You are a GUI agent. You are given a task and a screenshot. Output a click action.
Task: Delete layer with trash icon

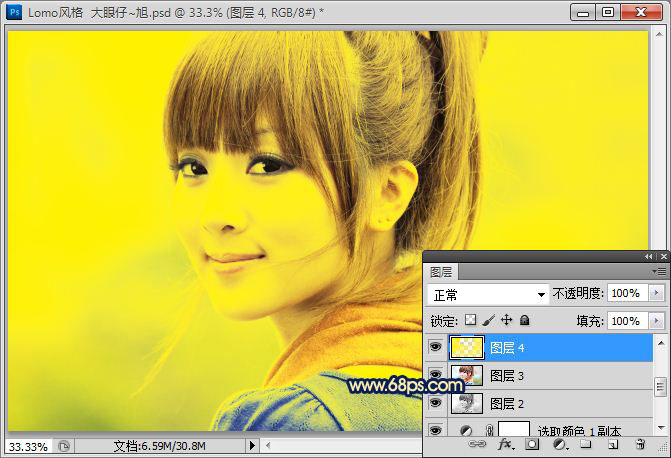pos(640,444)
